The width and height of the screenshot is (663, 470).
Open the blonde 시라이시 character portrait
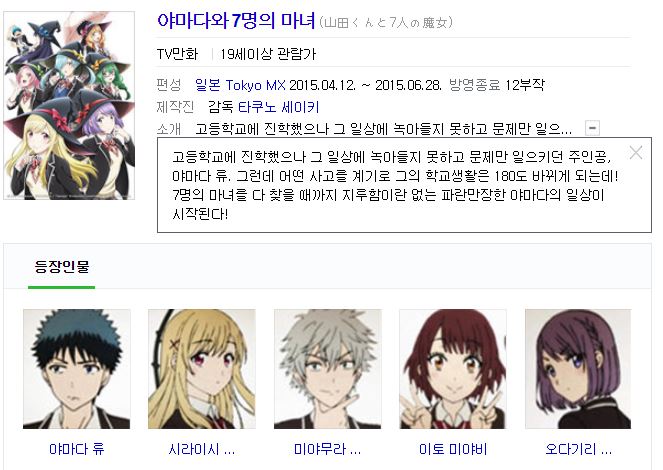202,369
